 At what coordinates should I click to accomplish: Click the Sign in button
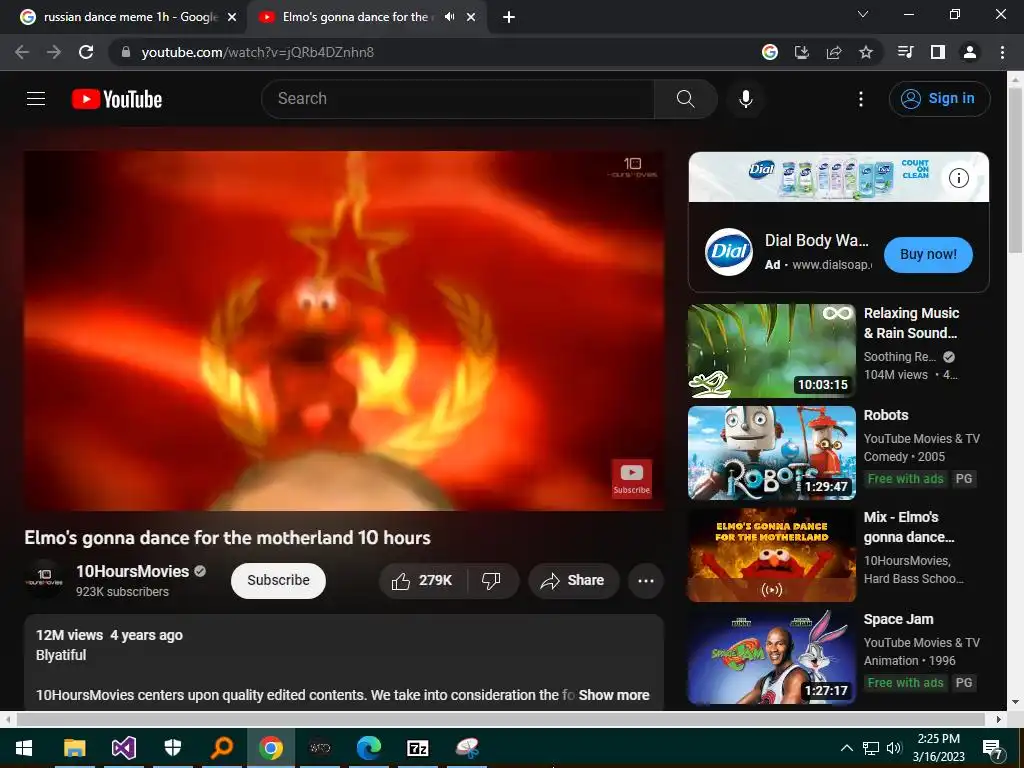(x=939, y=99)
